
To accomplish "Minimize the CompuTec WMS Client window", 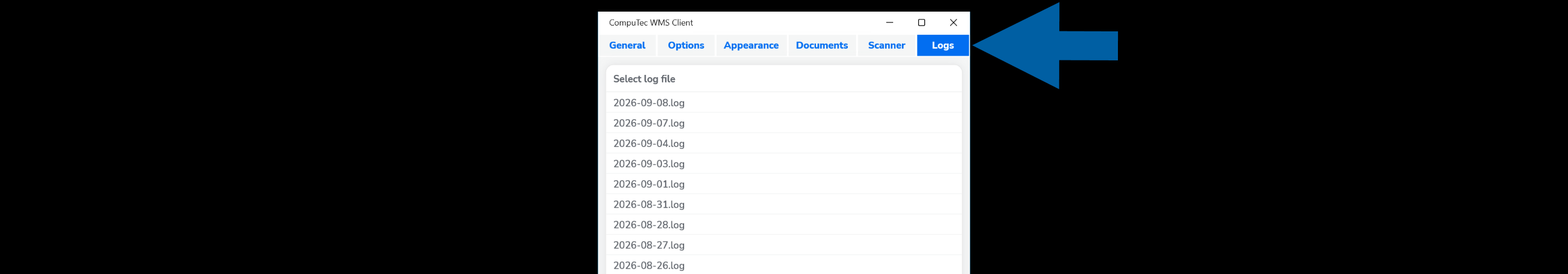I will [x=889, y=23].
